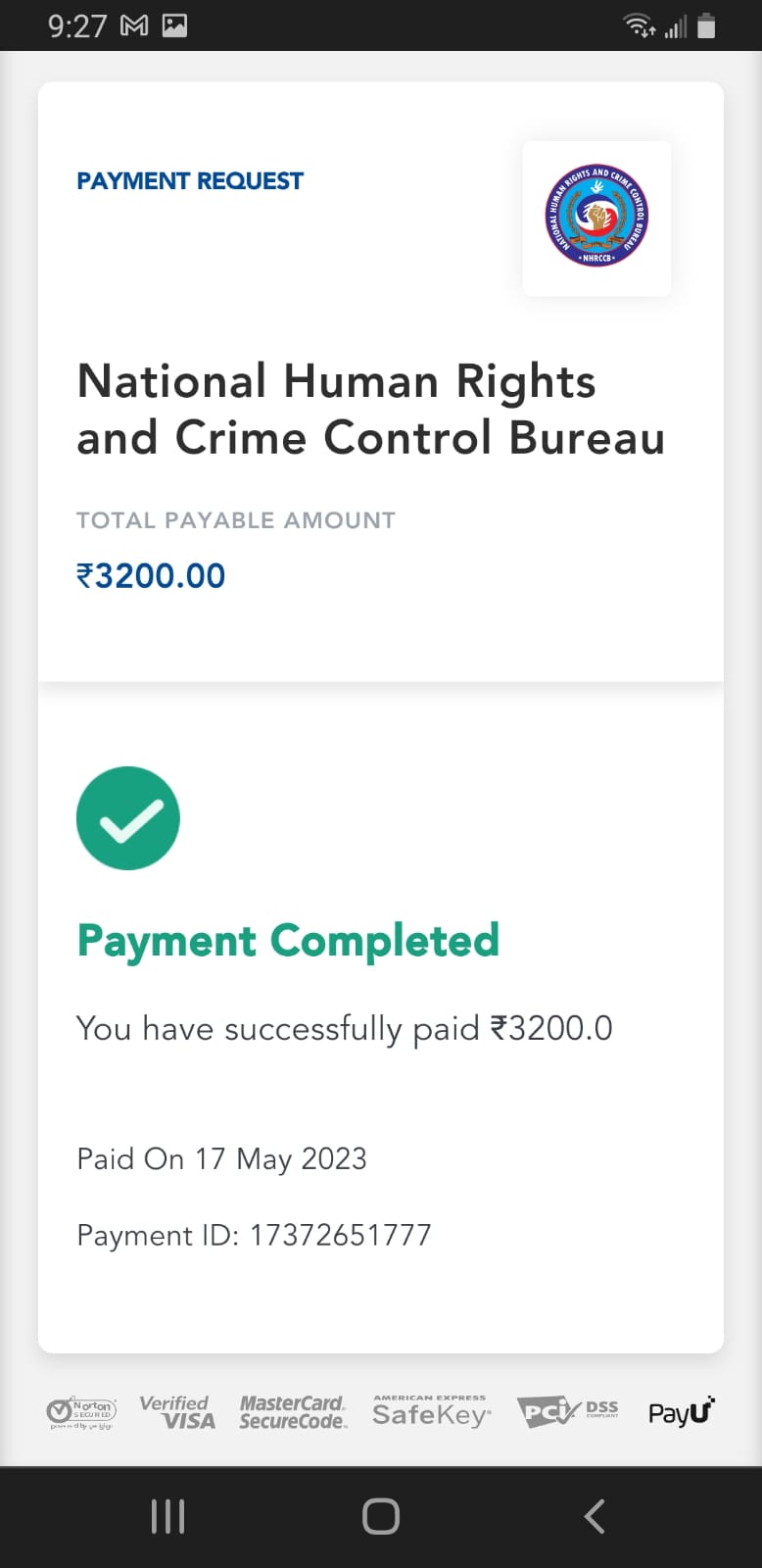Screen dimensions: 762x1568
Task: Tap the total payable amount ₹3200.00
Action: (151, 575)
